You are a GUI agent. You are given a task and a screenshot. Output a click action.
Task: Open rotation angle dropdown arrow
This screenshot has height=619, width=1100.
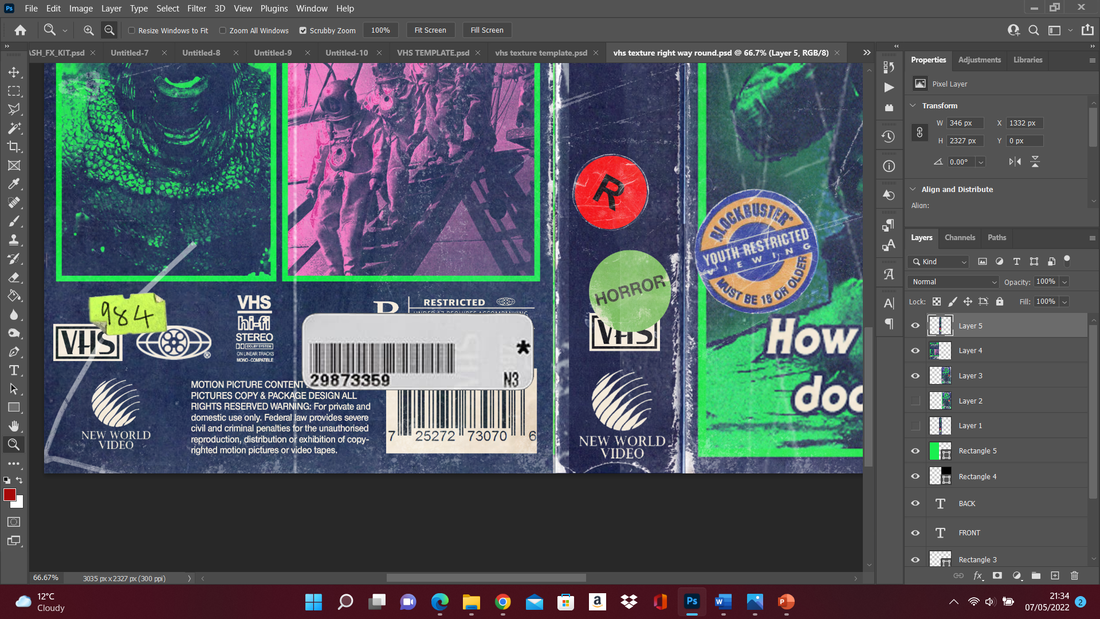click(x=980, y=162)
